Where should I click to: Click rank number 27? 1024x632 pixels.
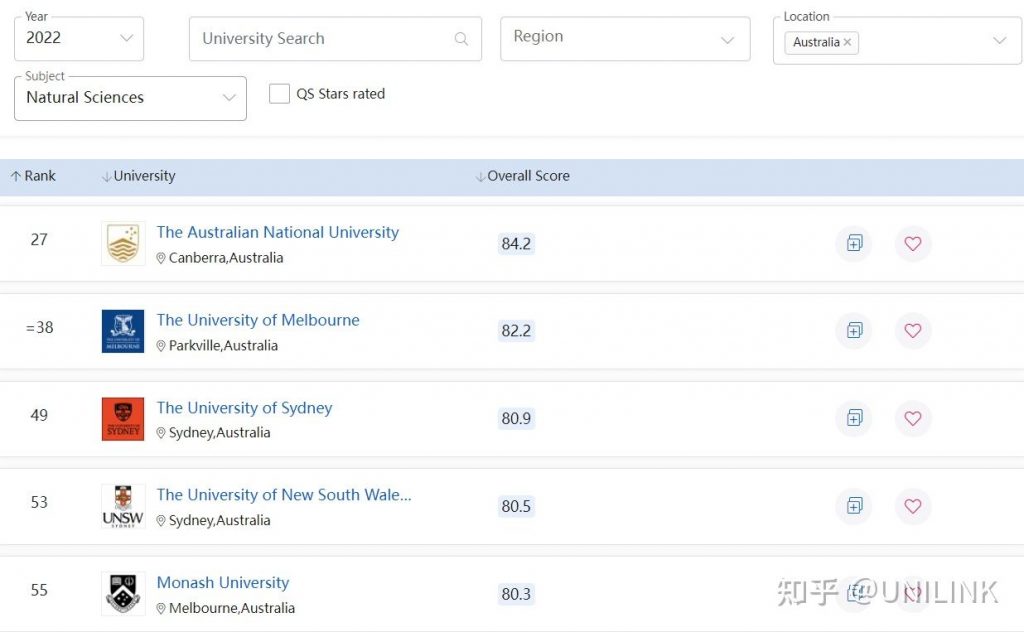39,240
